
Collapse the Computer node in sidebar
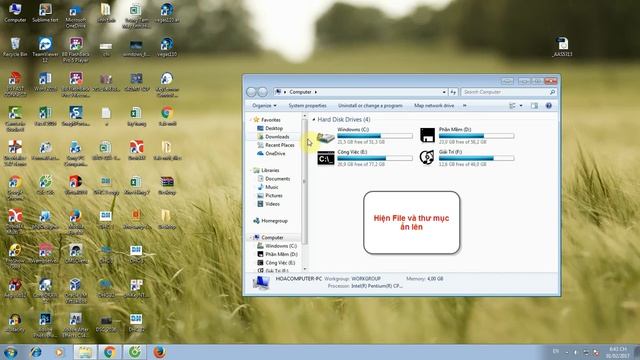pos(251,237)
